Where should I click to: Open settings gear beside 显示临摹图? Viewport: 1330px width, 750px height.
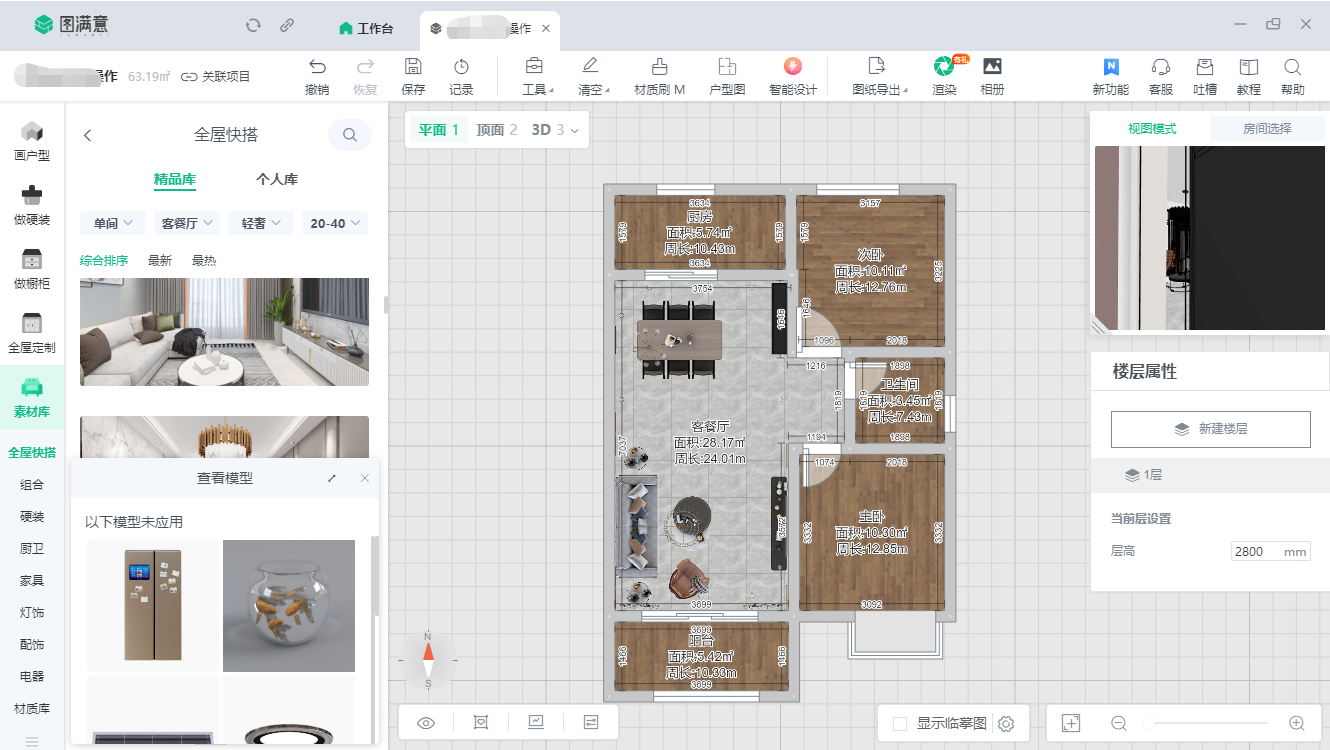pyautogui.click(x=1006, y=723)
